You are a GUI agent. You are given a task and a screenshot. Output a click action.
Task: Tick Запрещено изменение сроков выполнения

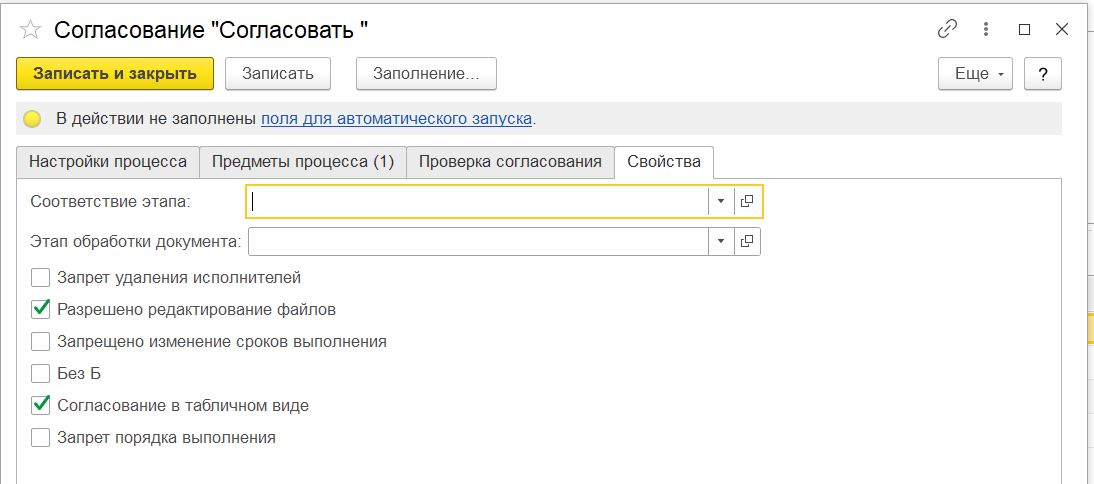(x=40, y=342)
